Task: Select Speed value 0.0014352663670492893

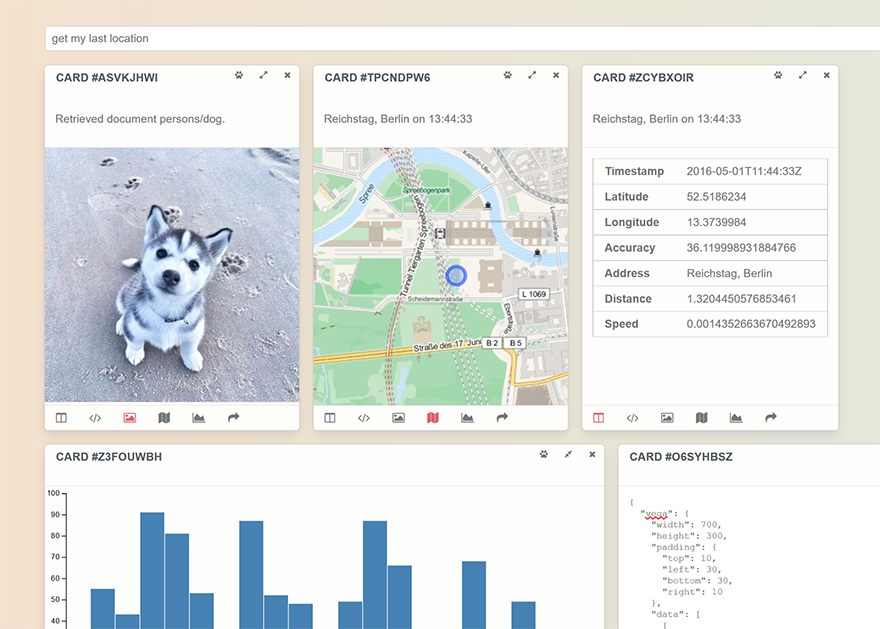Action: 751,324
